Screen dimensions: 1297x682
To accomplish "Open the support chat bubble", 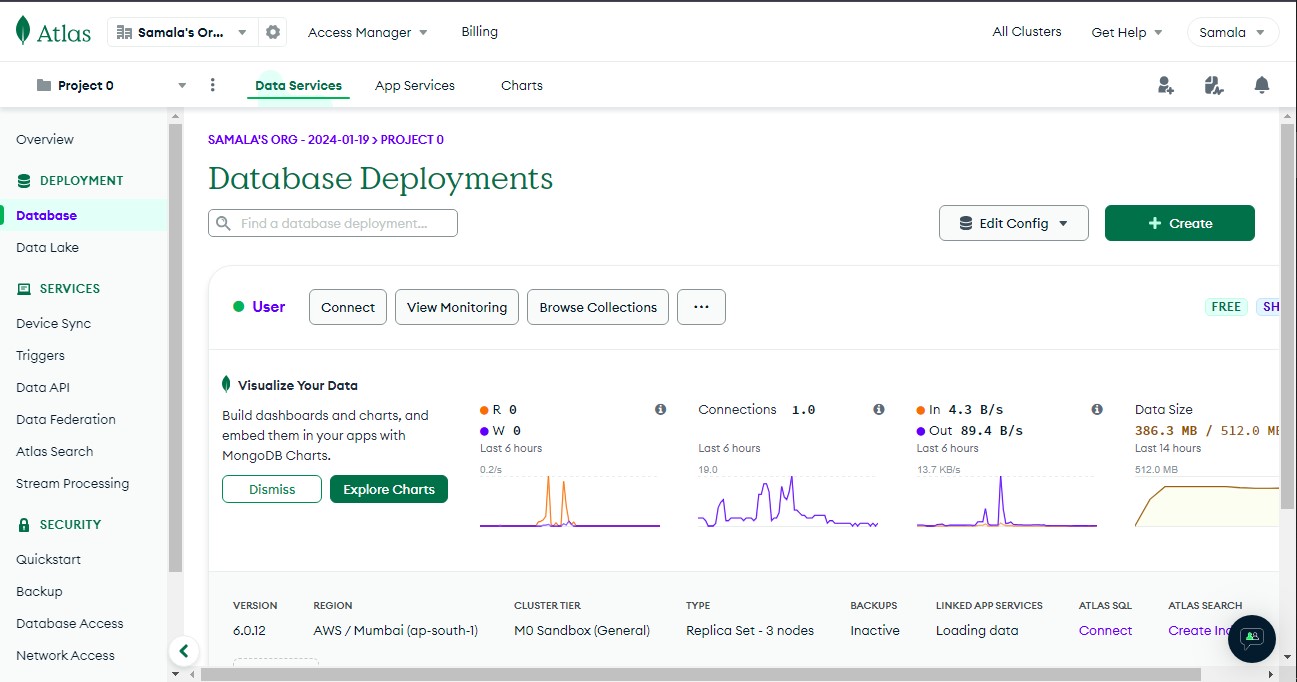I will click(x=1252, y=638).
